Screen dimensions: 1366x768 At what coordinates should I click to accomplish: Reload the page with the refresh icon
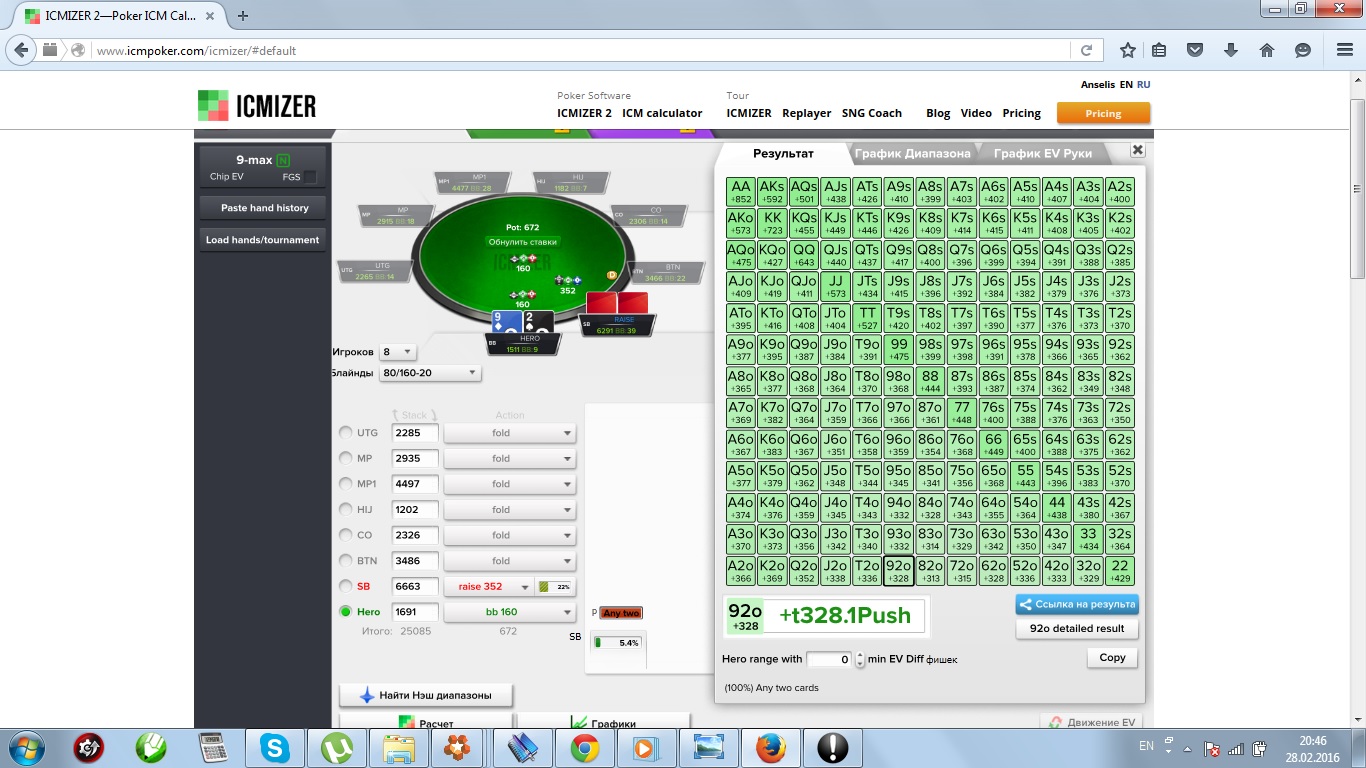pos(1086,50)
